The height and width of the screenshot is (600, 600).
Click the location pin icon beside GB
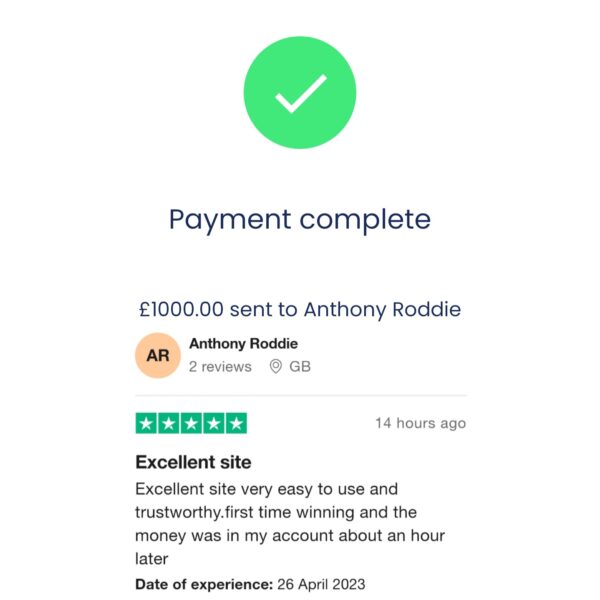(x=276, y=367)
